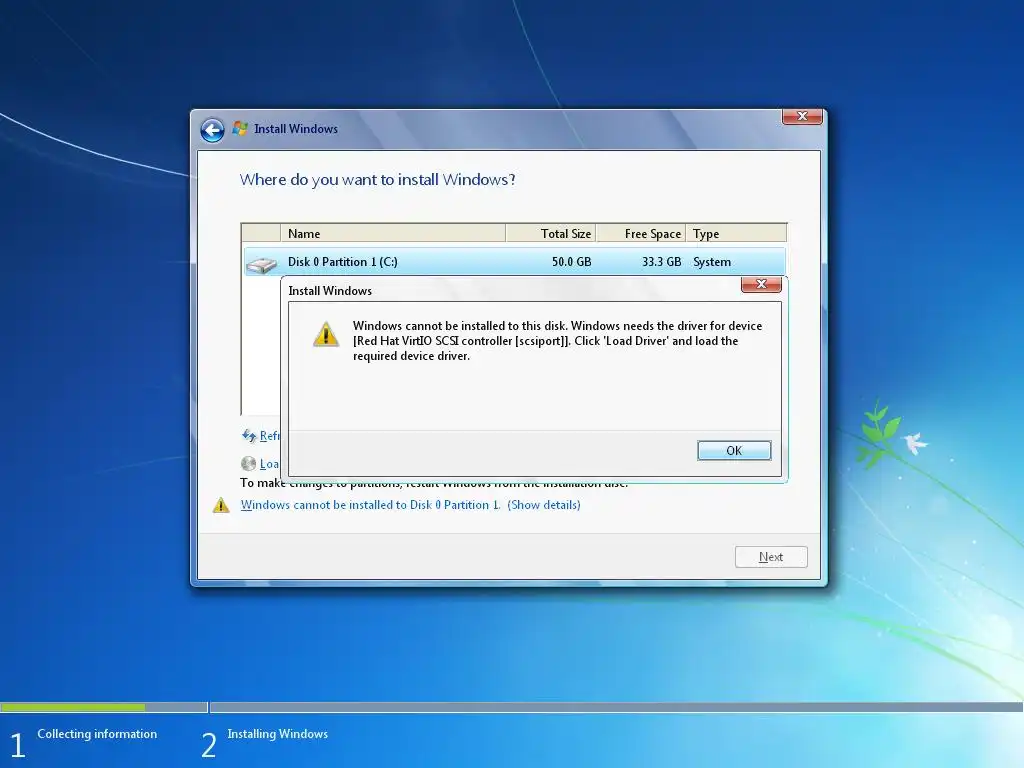Click the Next button

coord(771,557)
